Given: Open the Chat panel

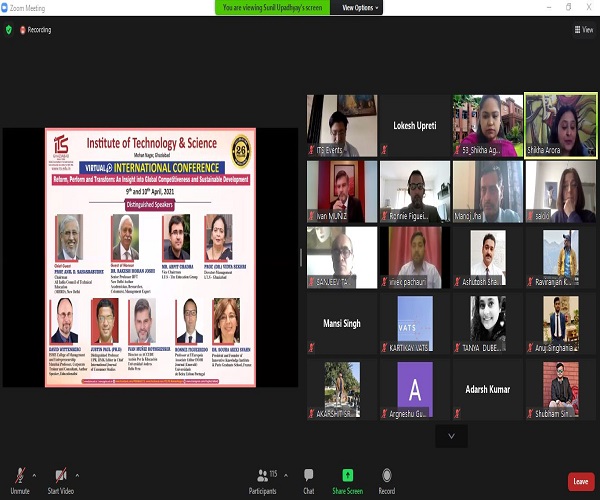Looking at the screenshot, I should point(309,482).
